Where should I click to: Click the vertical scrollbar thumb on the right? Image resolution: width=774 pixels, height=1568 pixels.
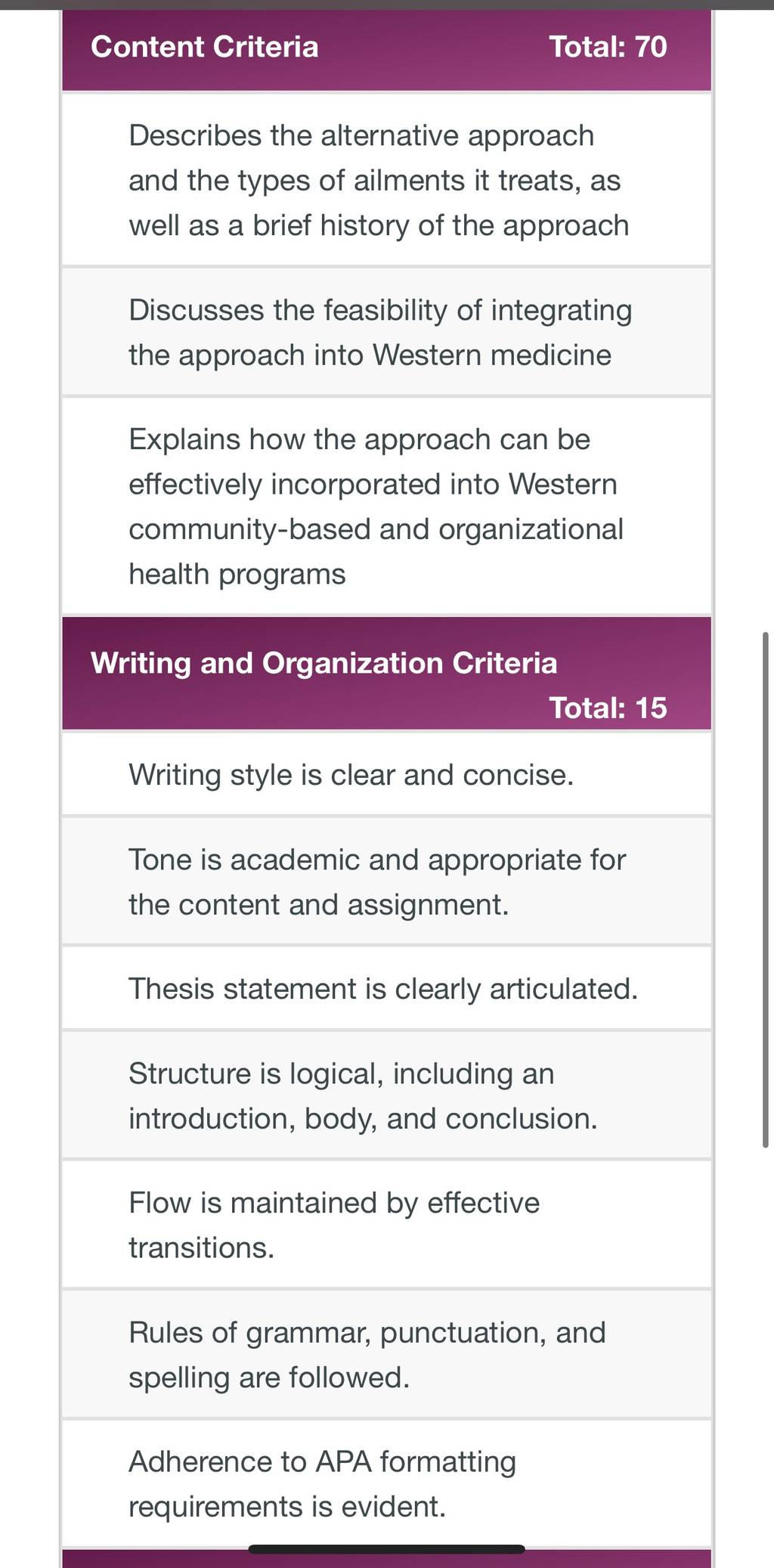[x=766, y=890]
